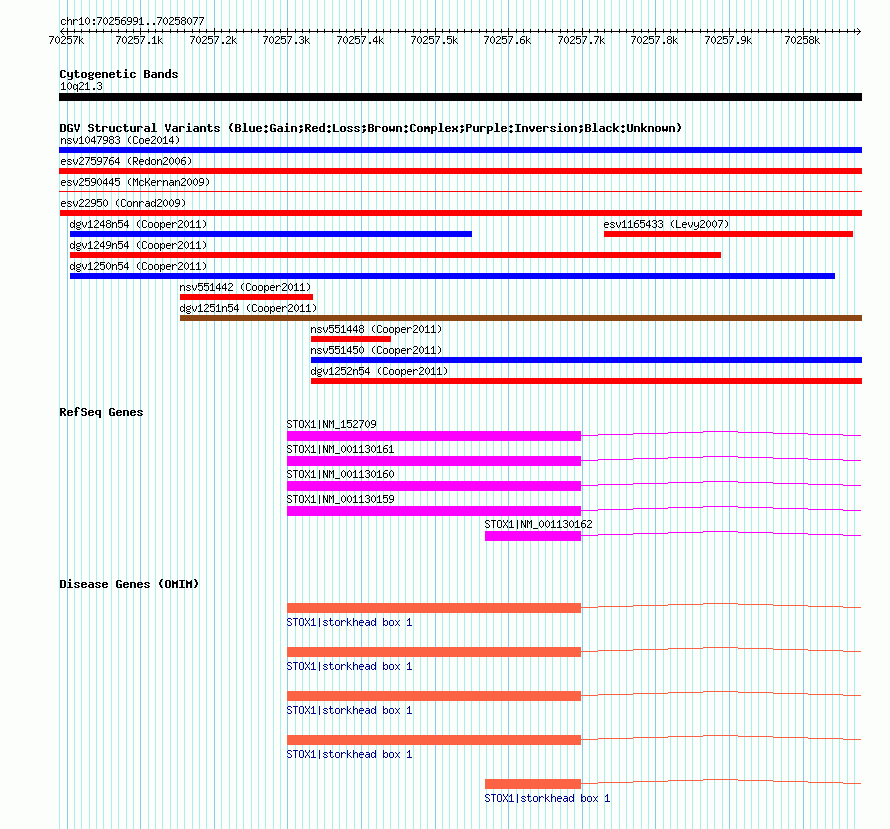
Task: Click the blue nsv551450 gain bar
Action: coord(586,360)
